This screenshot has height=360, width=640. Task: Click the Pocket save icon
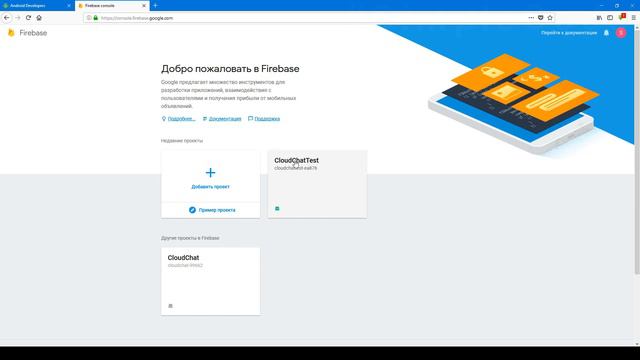pyautogui.click(x=540, y=18)
